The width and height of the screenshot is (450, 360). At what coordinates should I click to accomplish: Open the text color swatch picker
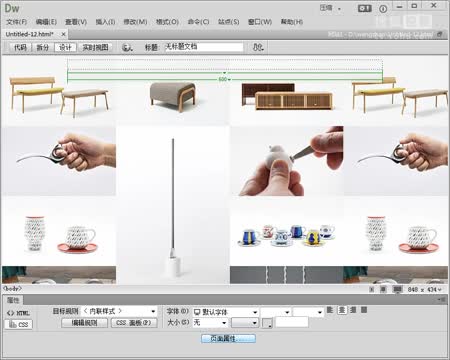(x=267, y=323)
